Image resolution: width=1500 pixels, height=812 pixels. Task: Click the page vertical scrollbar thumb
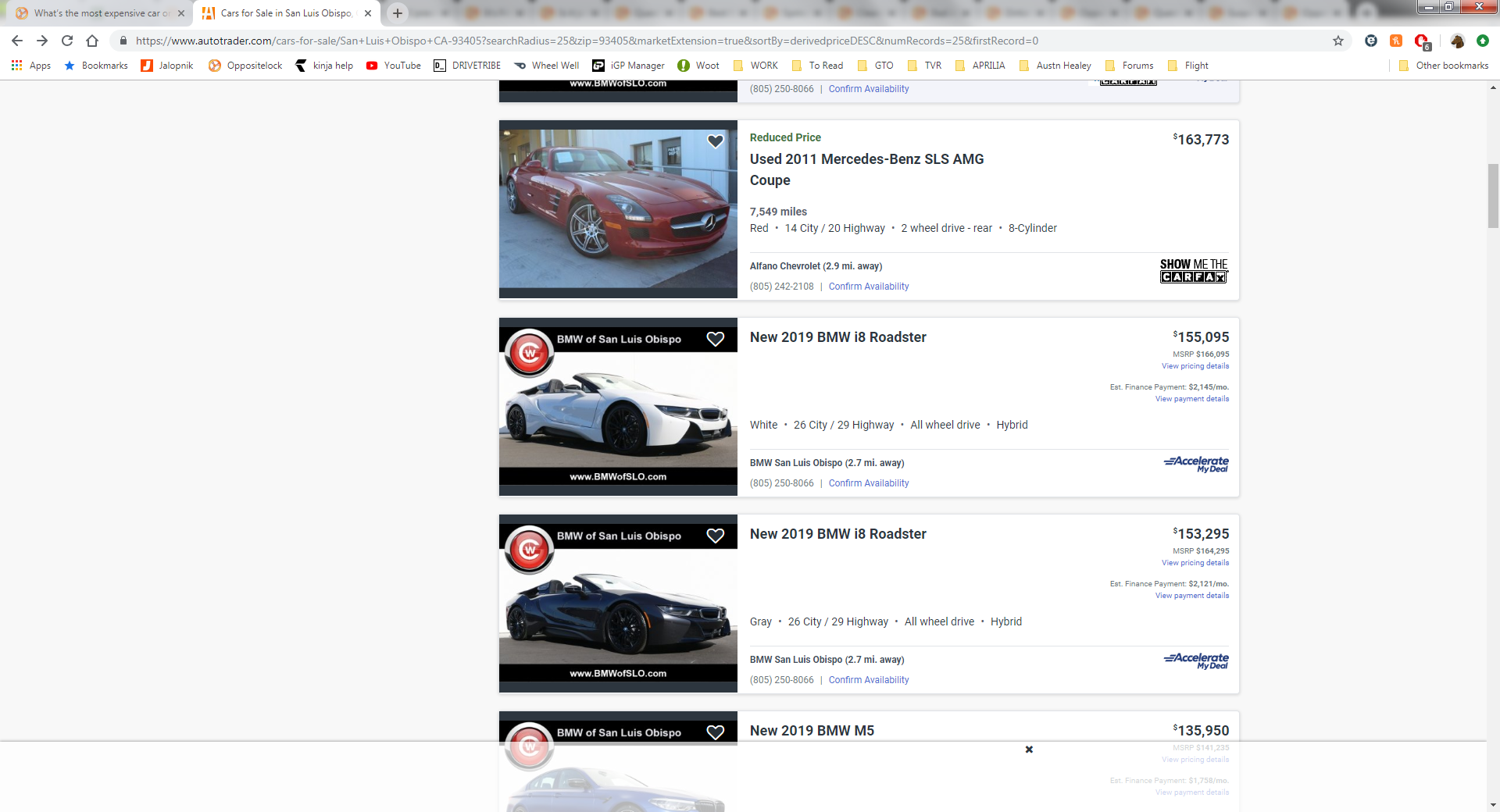[1493, 196]
